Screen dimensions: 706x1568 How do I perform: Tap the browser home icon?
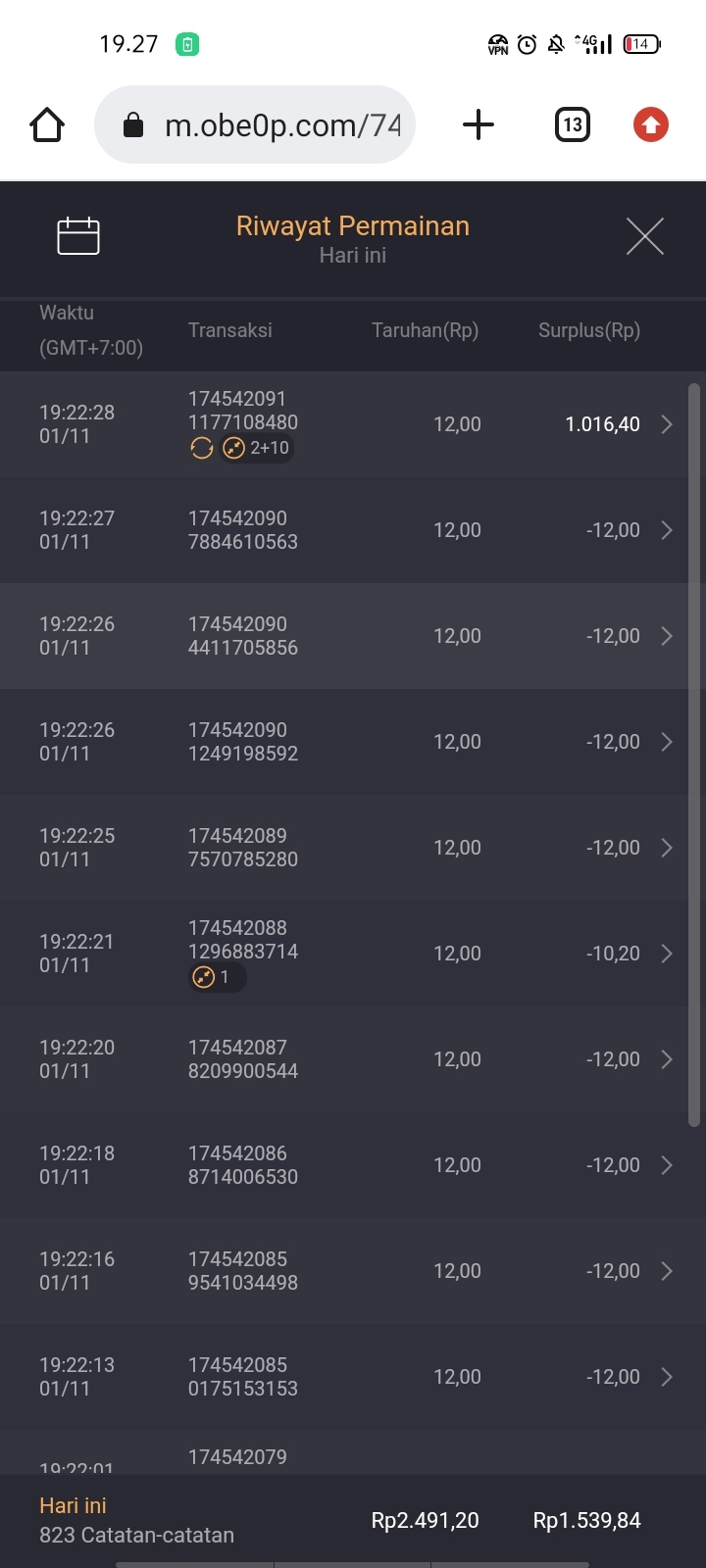tap(47, 125)
